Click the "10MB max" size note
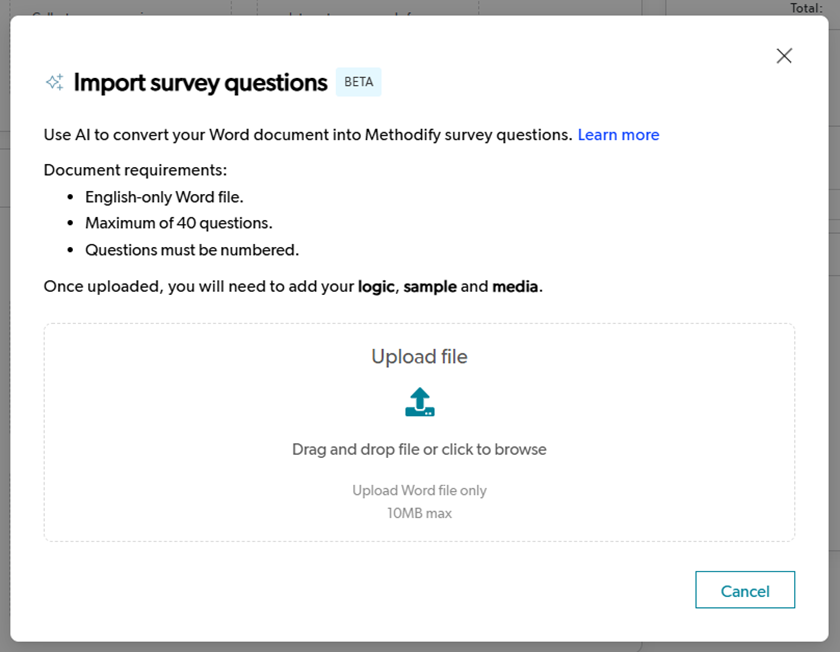Screen dimensions: 840x652 [419, 513]
